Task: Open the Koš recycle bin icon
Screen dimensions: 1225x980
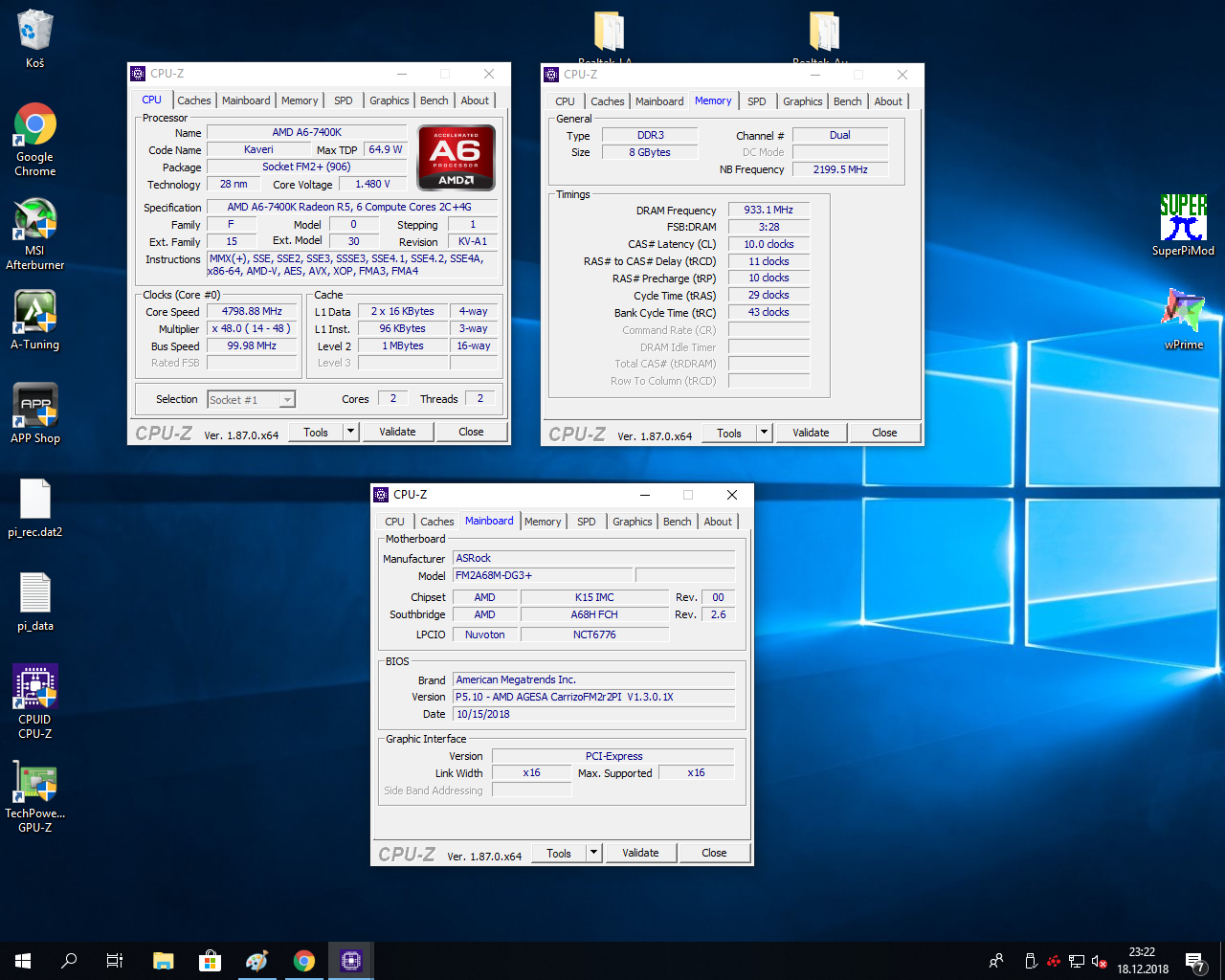Action: click(x=34, y=38)
